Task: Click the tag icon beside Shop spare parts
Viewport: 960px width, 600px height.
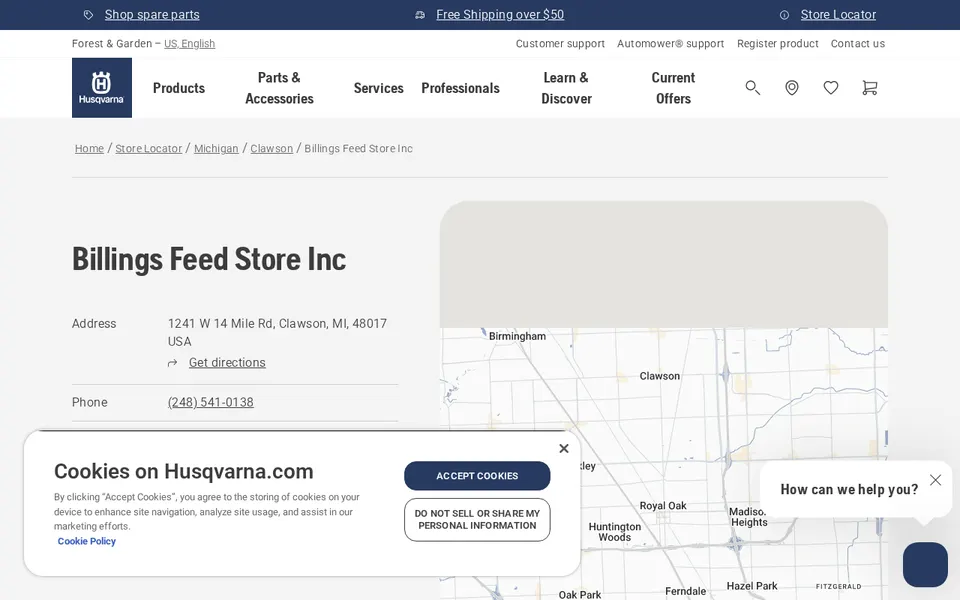Action: 89,15
